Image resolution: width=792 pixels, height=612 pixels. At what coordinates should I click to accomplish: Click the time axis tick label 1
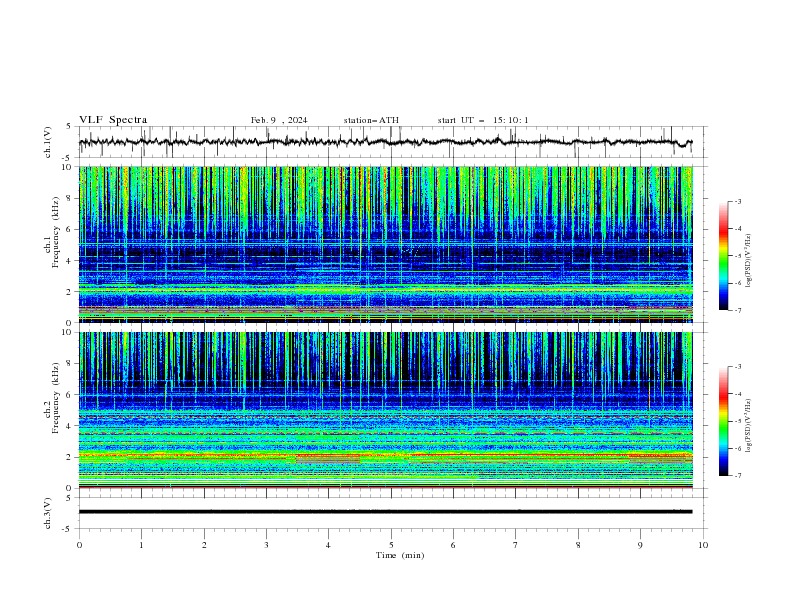[x=141, y=545]
